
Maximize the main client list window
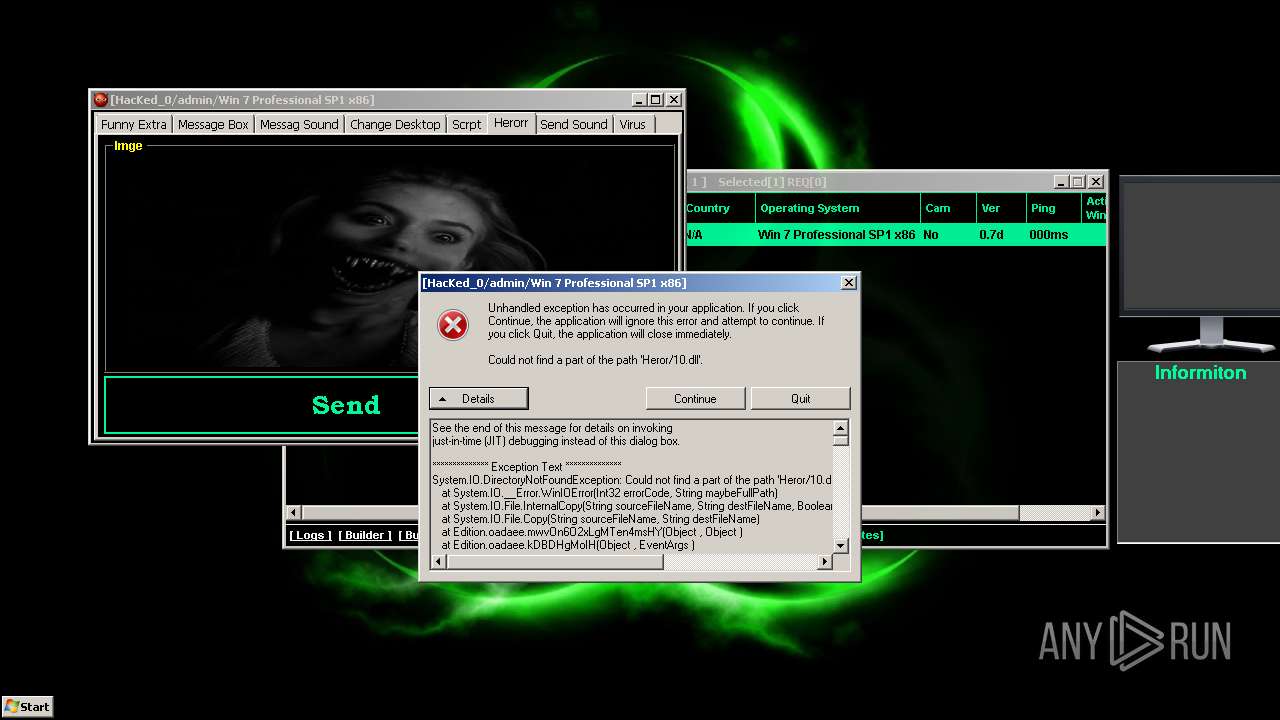pos(1078,182)
